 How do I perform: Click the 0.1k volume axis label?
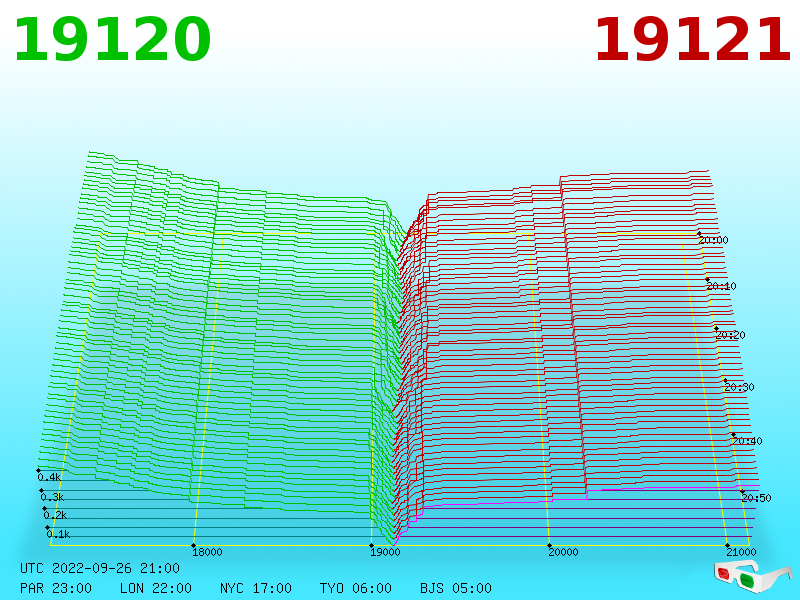point(59,534)
